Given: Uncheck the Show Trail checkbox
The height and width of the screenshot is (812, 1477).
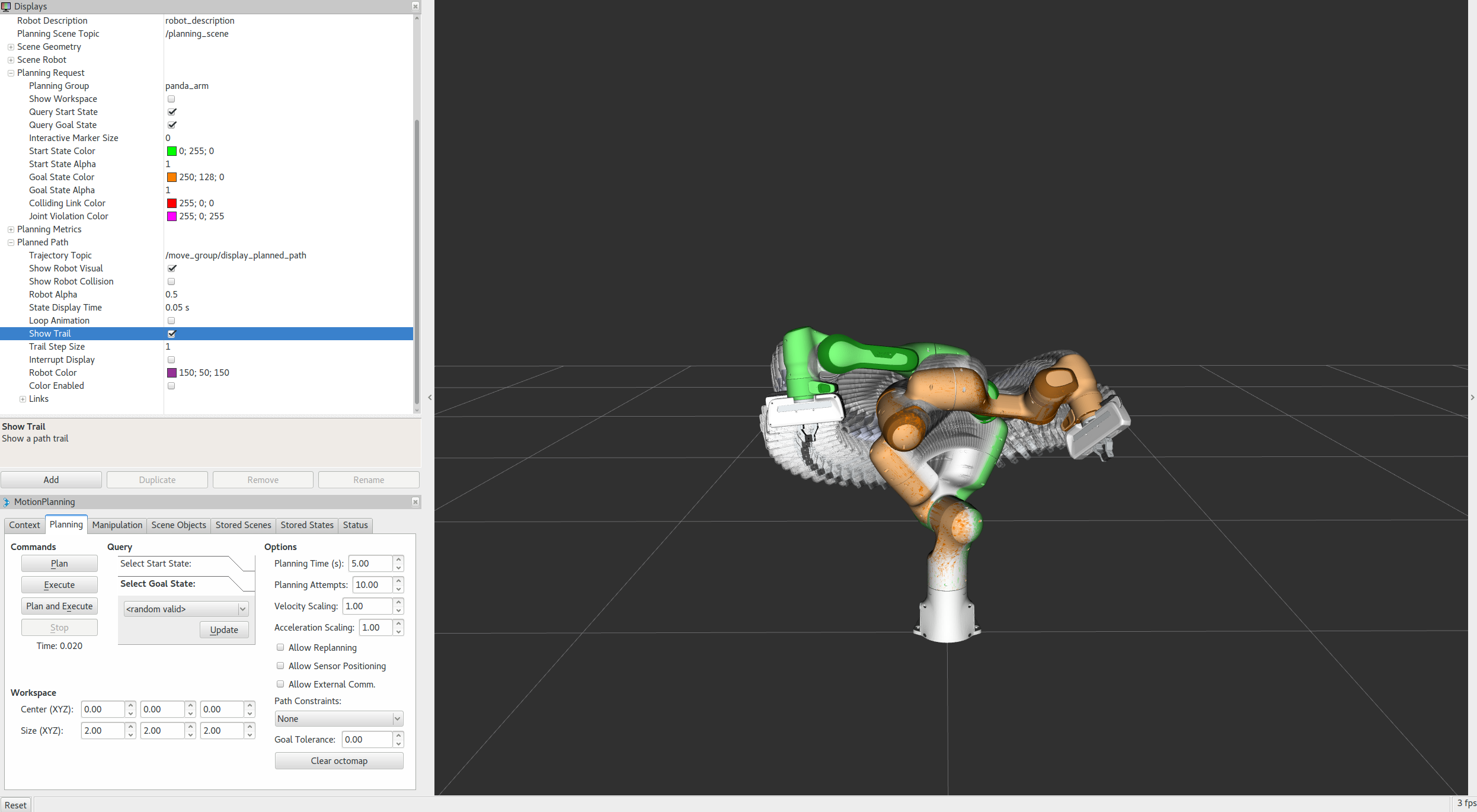Looking at the screenshot, I should pos(172,334).
